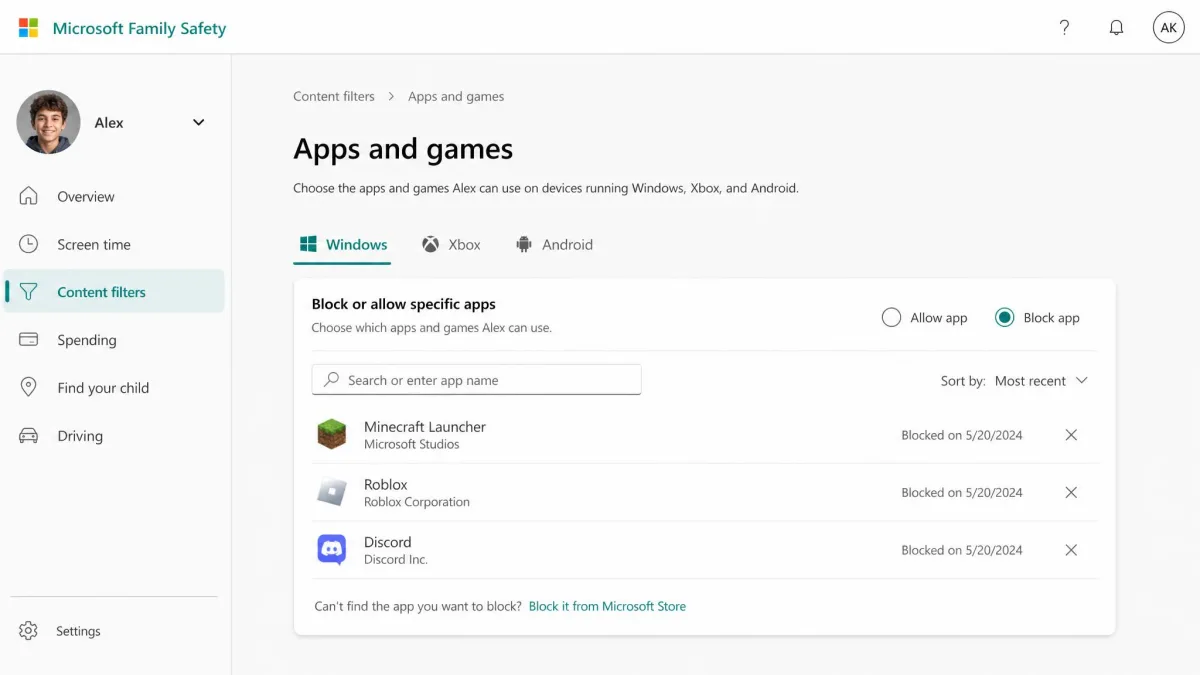Image resolution: width=1200 pixels, height=675 pixels.
Task: Open notifications bell icon
Action: coord(1117,28)
